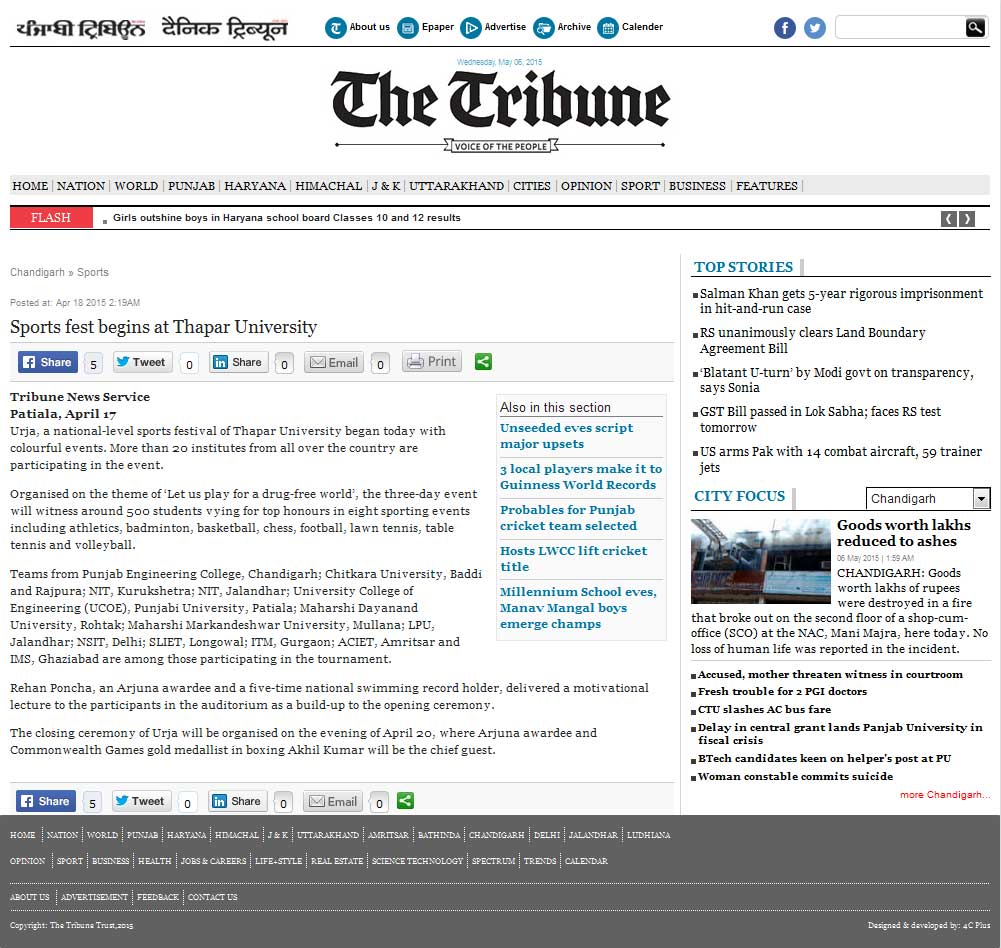Open the About us icon link
The image size is (1001, 948).
pyautogui.click(x=357, y=27)
